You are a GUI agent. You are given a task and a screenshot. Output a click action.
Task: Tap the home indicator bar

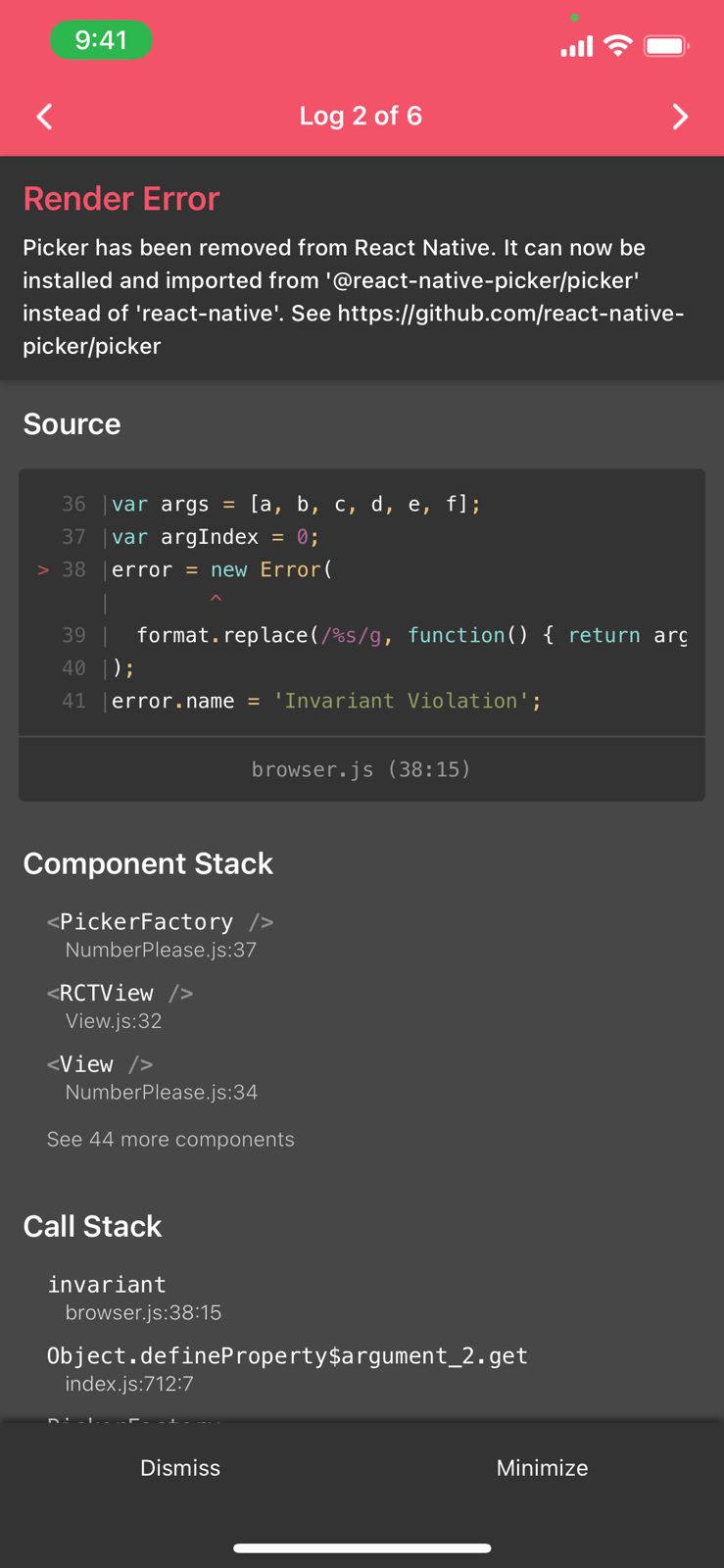tap(362, 1548)
